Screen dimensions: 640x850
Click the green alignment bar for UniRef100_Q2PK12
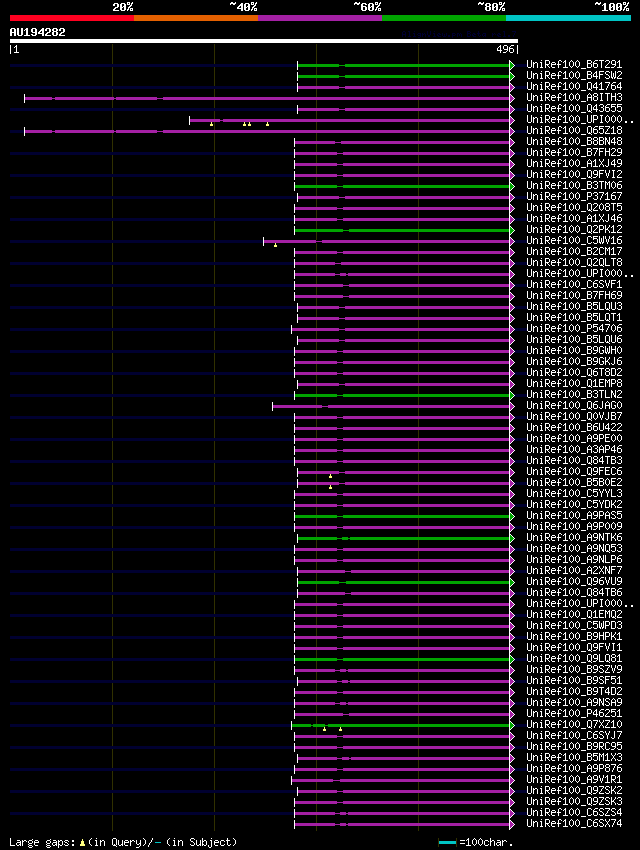[x=402, y=230]
